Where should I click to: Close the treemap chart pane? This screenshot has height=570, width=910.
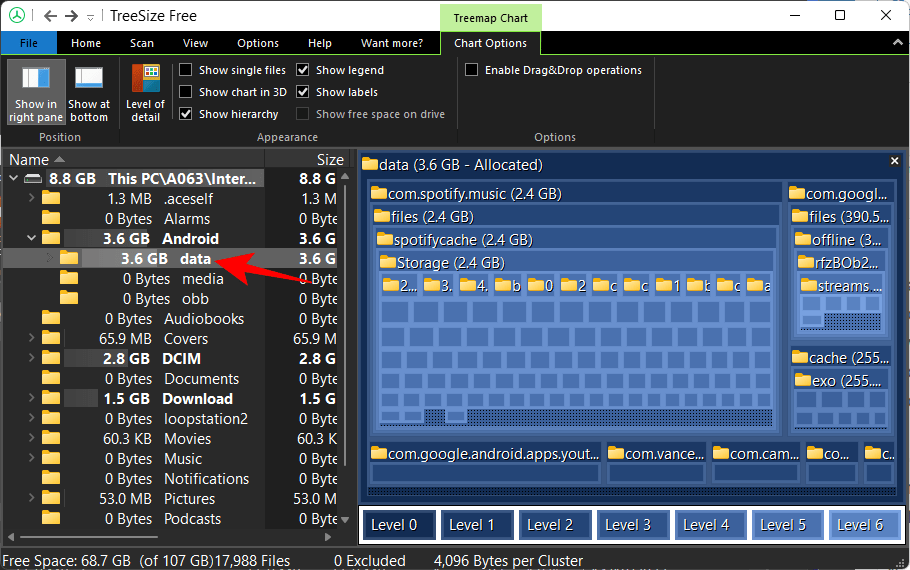tap(894, 161)
